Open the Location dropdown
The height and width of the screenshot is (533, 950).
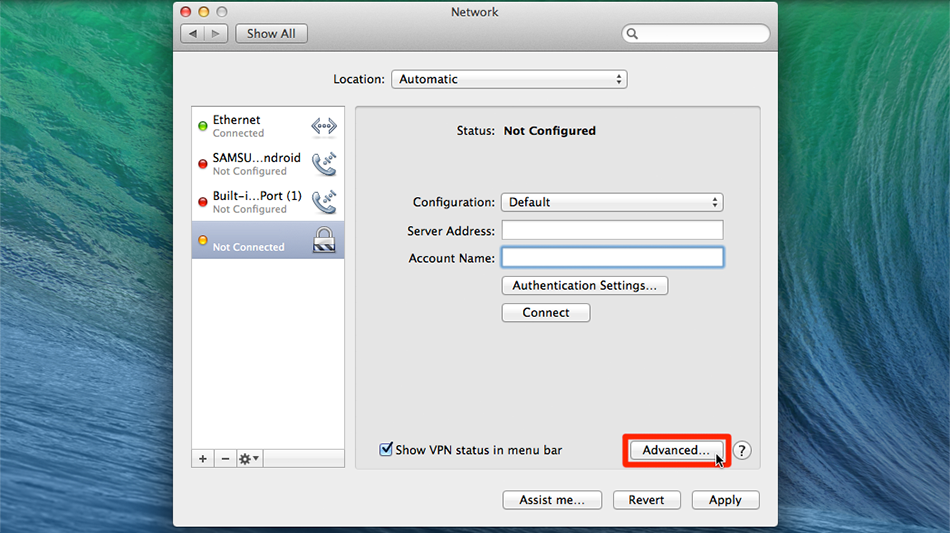(508, 79)
